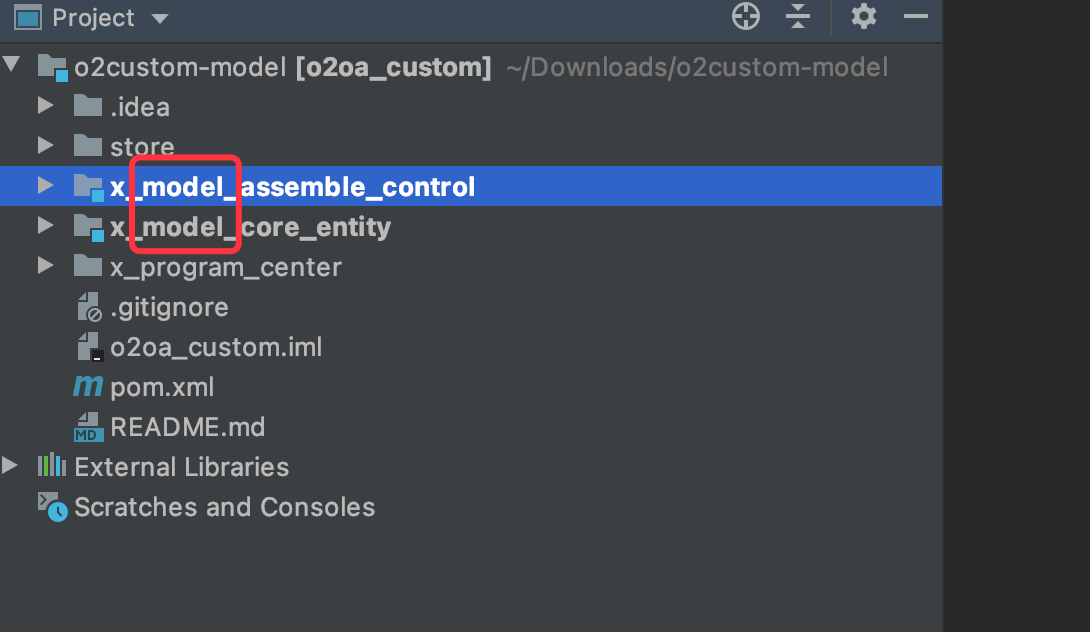This screenshot has height=632, width=1090.
Task: Expand the store folder arrow
Action: pos(46,145)
